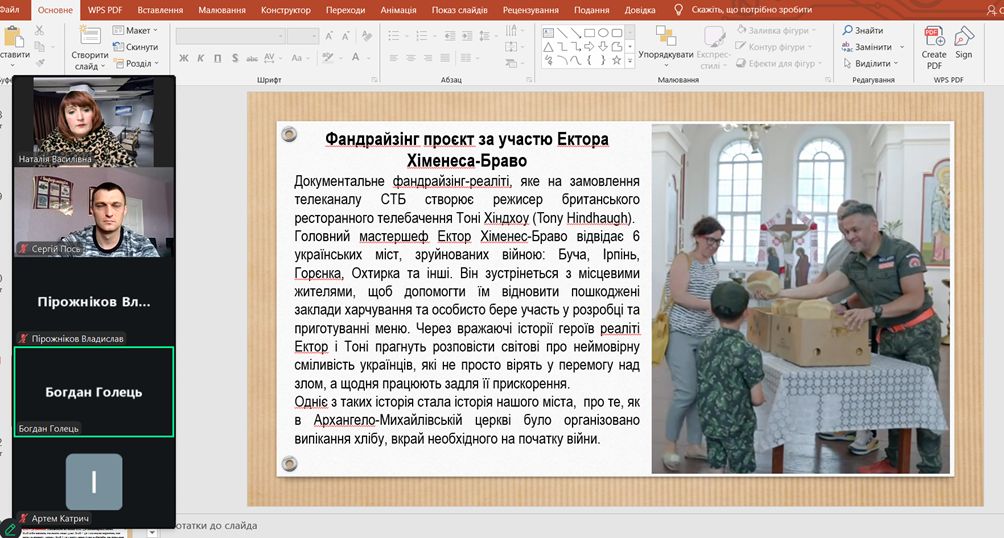Image resolution: width=1004 pixels, height=538 pixels.
Task: Toggle underline (П) formatting
Action: tap(216, 60)
